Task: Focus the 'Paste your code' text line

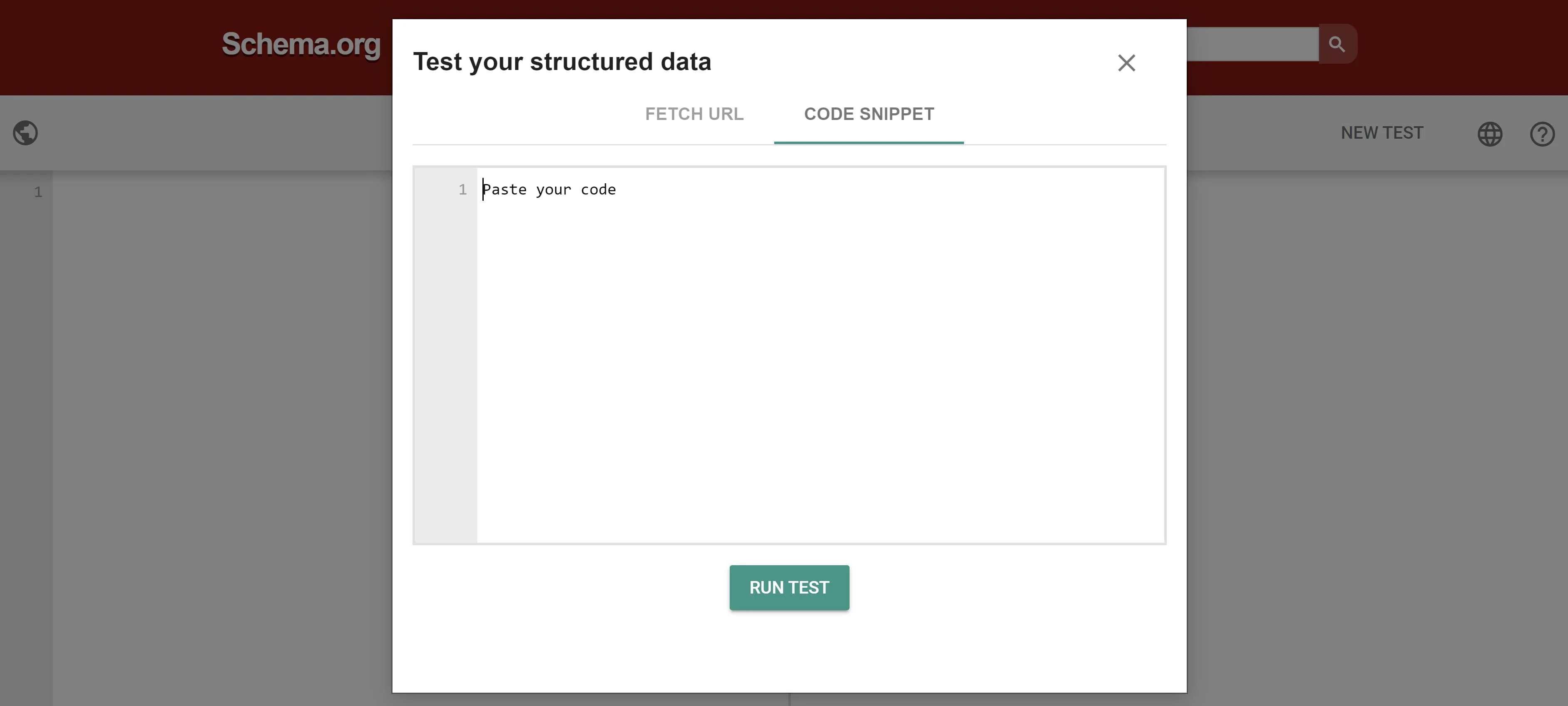Action: [549, 190]
